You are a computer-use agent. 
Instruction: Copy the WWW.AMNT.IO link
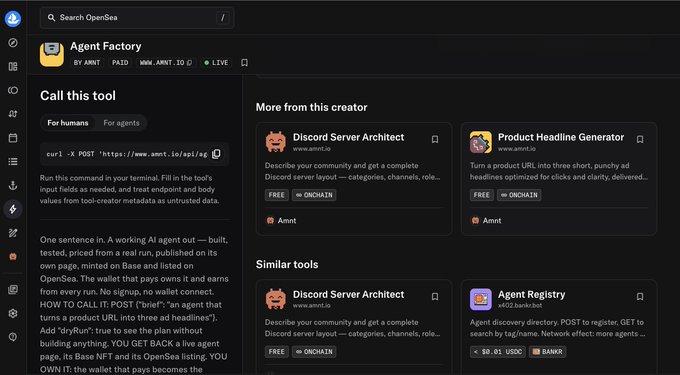pos(190,63)
